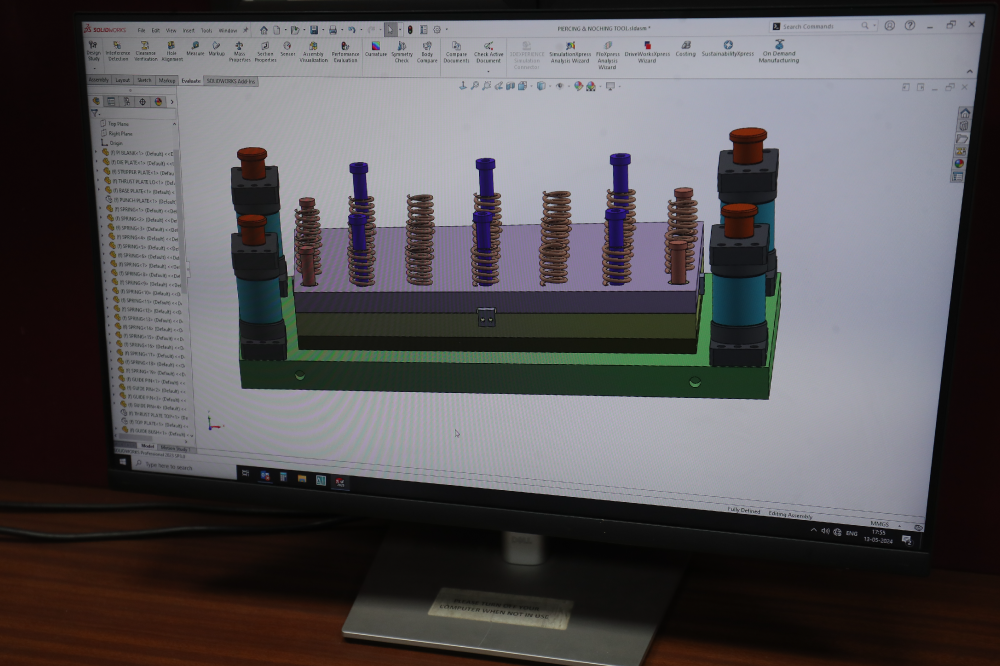Open the Insert menu
Viewport: 1000px width, 666px height.
[x=189, y=30]
